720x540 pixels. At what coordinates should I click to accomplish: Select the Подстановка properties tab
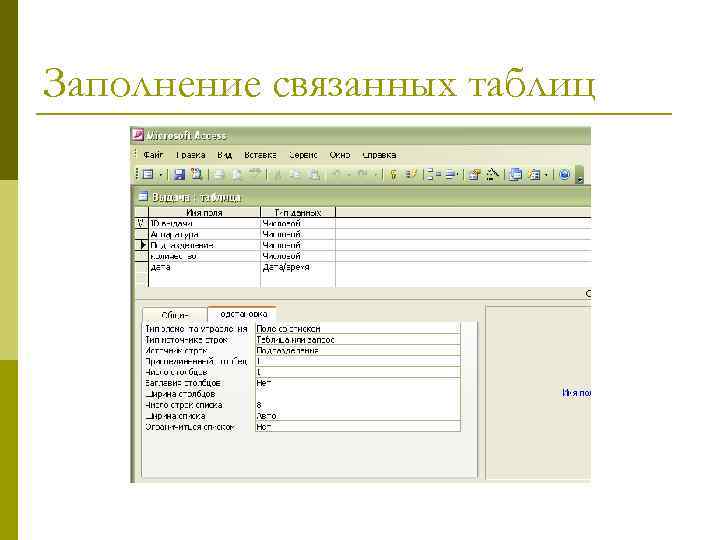[242, 314]
